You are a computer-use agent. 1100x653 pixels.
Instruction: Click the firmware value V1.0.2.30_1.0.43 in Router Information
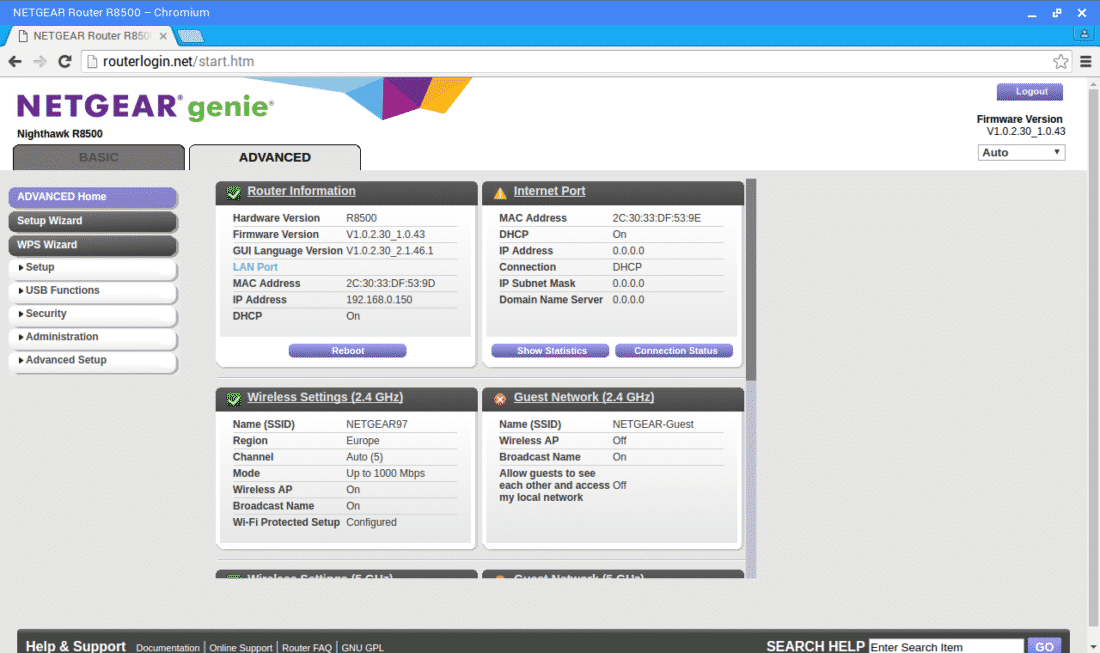click(385, 234)
